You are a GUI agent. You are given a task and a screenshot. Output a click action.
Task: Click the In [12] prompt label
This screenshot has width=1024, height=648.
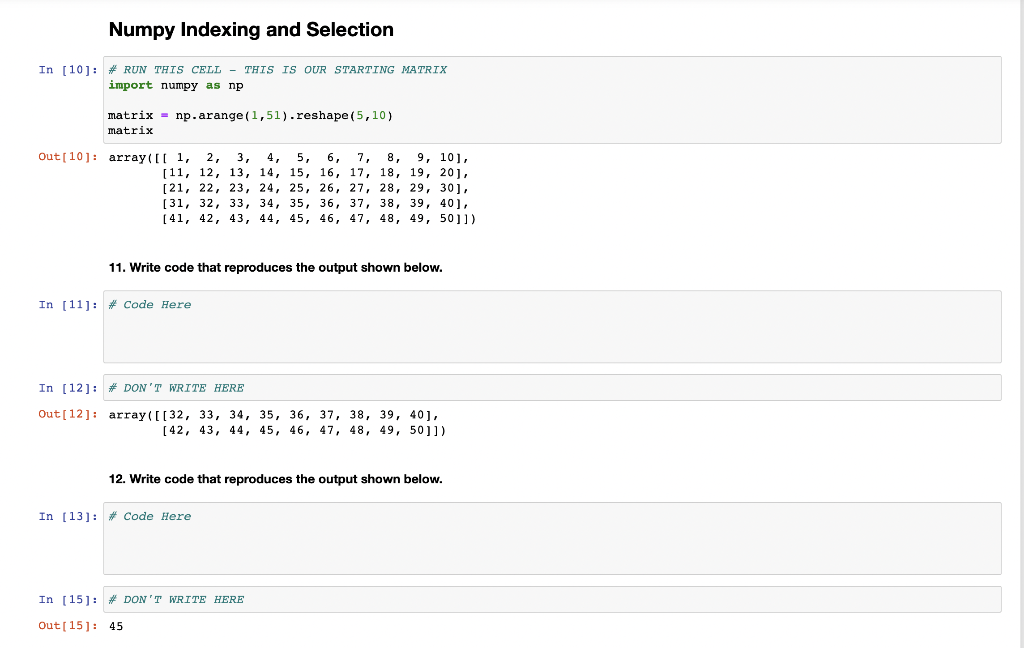68,388
